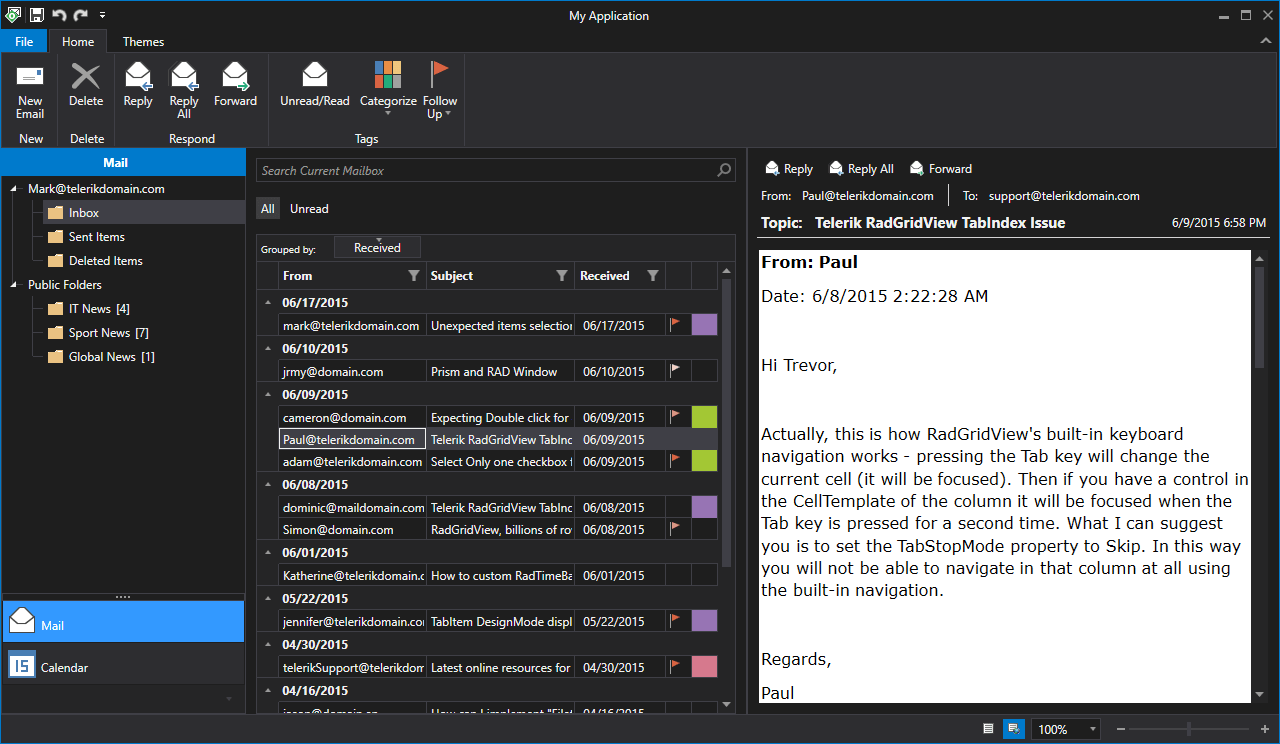This screenshot has width=1280, height=744.
Task: Click the Reply All ribbon icon
Action: 184,77
